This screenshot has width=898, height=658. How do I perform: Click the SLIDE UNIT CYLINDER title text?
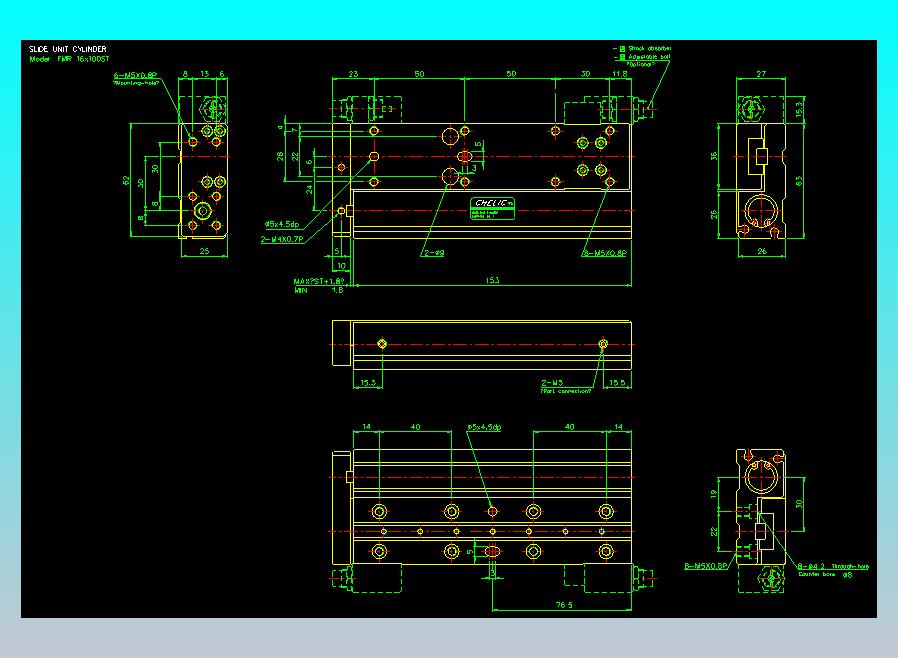[68, 49]
